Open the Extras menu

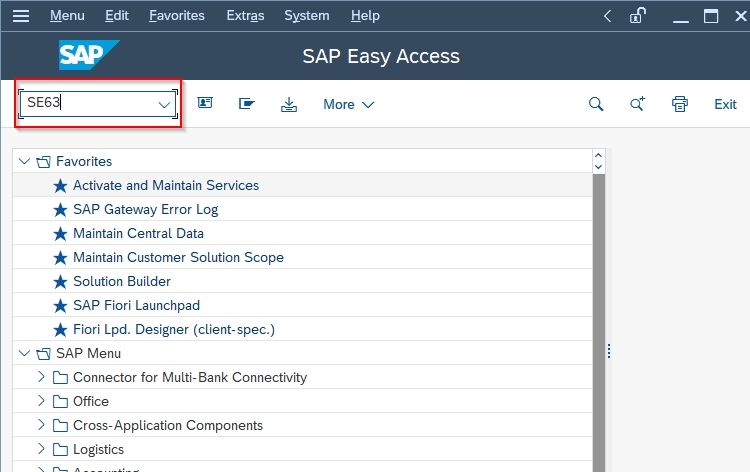pos(245,16)
